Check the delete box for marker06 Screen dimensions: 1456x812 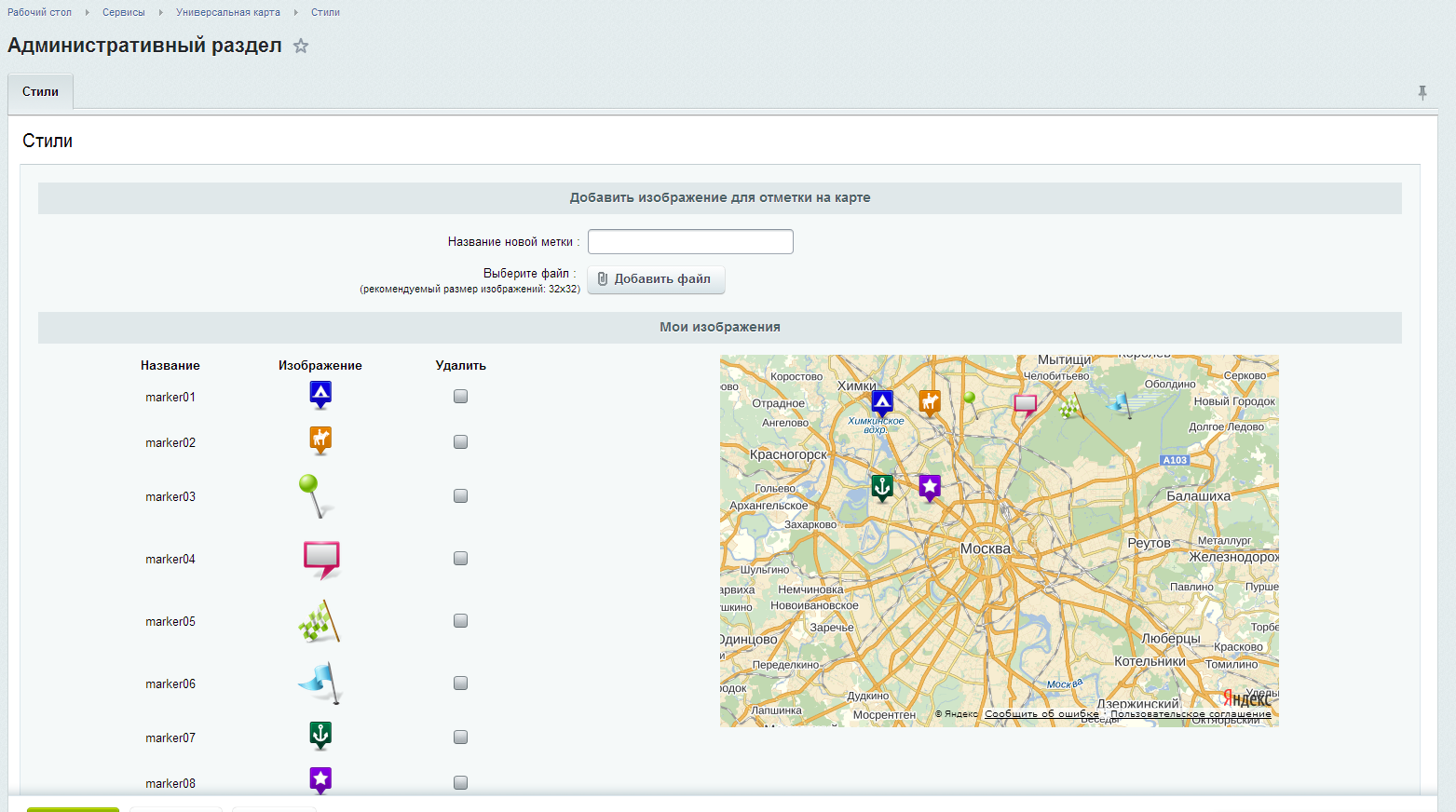460,683
